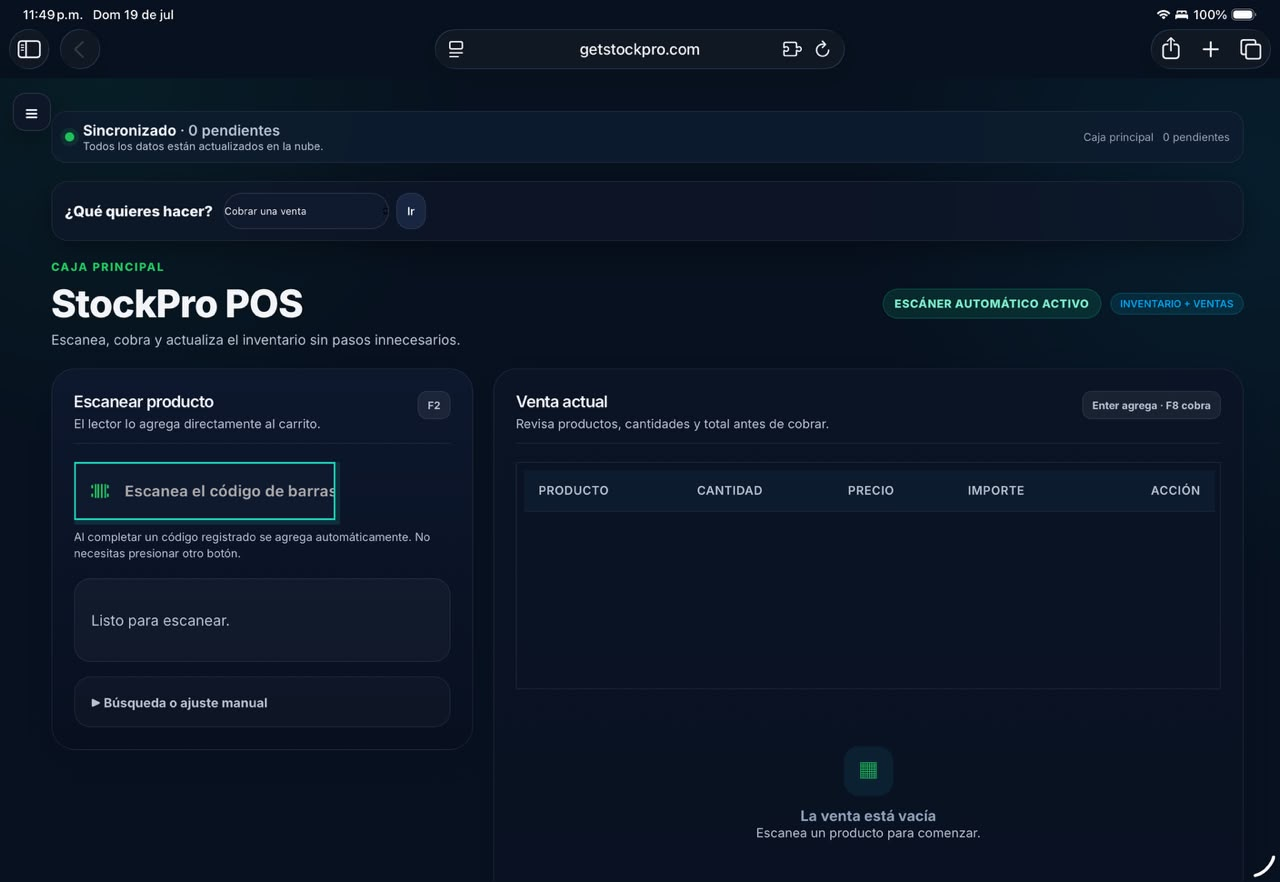Tap the 11:49 p.m. clock

tap(52, 15)
